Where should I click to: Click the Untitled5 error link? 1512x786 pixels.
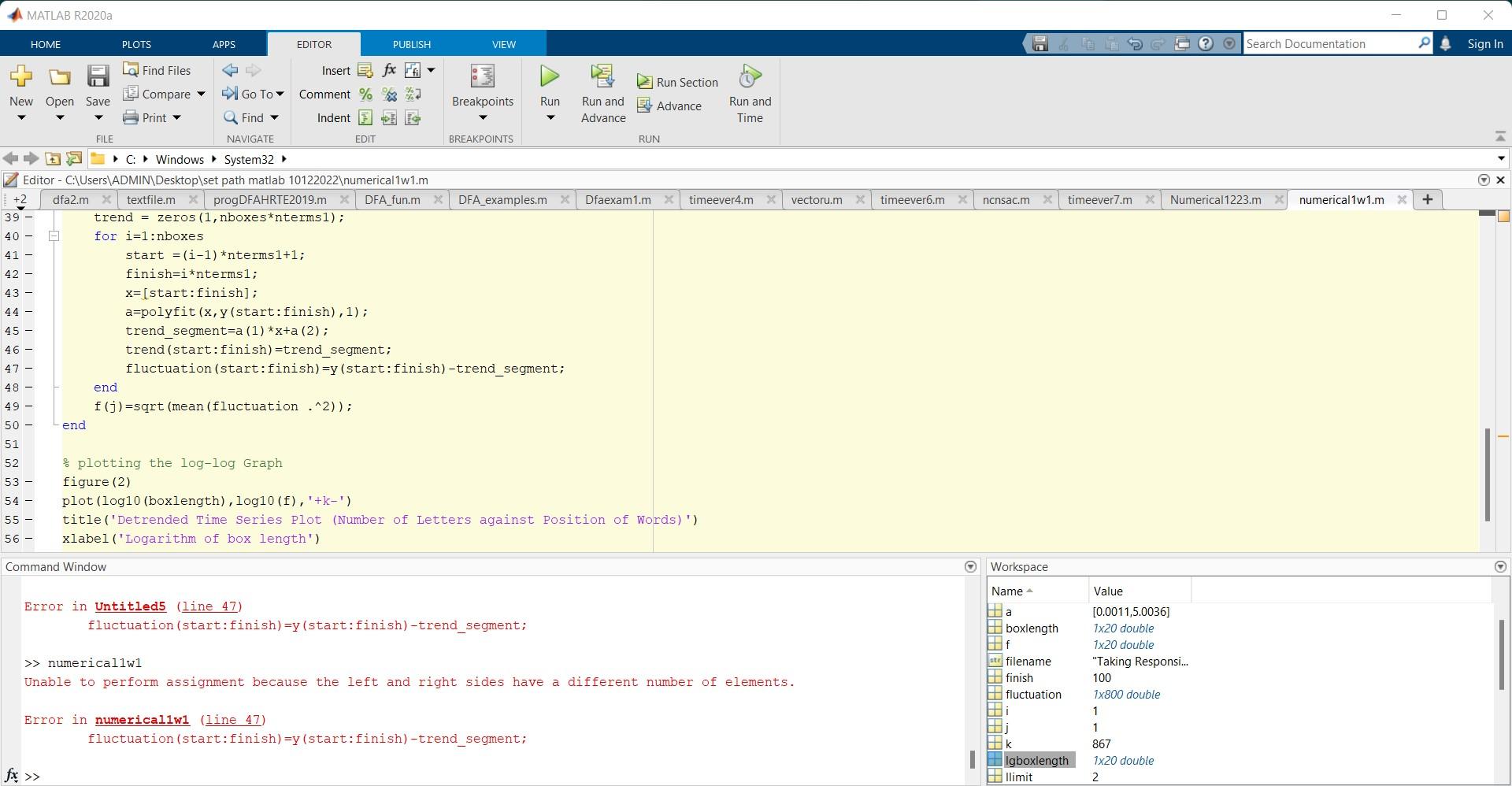pyautogui.click(x=130, y=606)
